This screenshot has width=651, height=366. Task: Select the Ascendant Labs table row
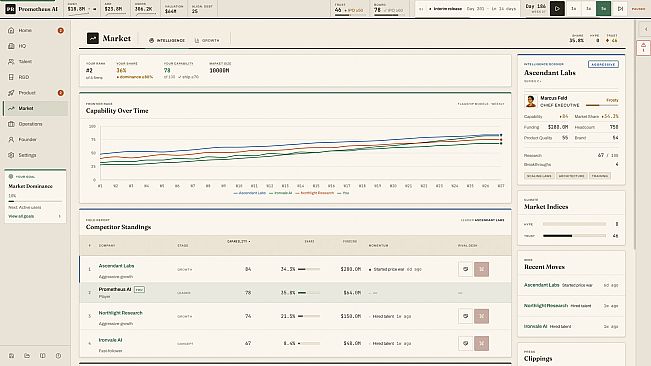tap(295, 269)
